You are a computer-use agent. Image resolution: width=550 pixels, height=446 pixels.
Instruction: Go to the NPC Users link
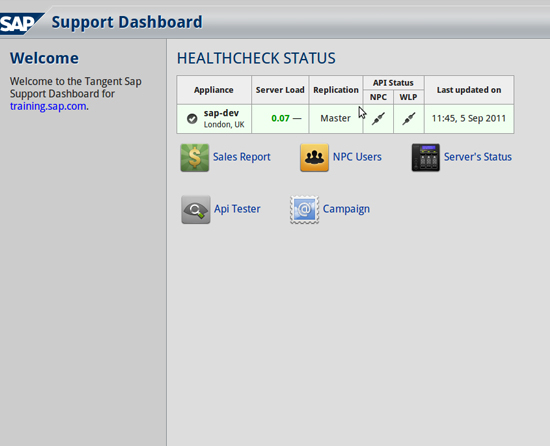tap(357, 157)
